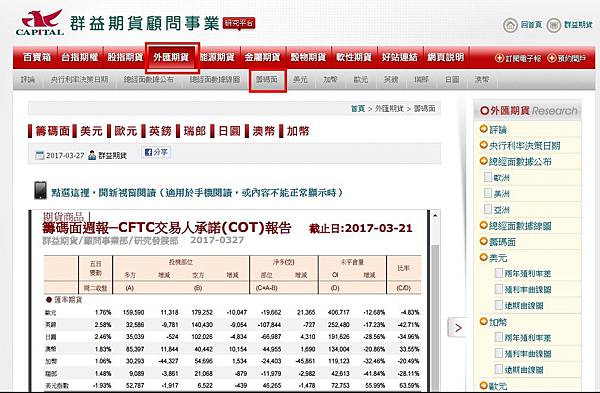Open the 軟性期貨 menu
The image size is (600, 393).
point(354,57)
